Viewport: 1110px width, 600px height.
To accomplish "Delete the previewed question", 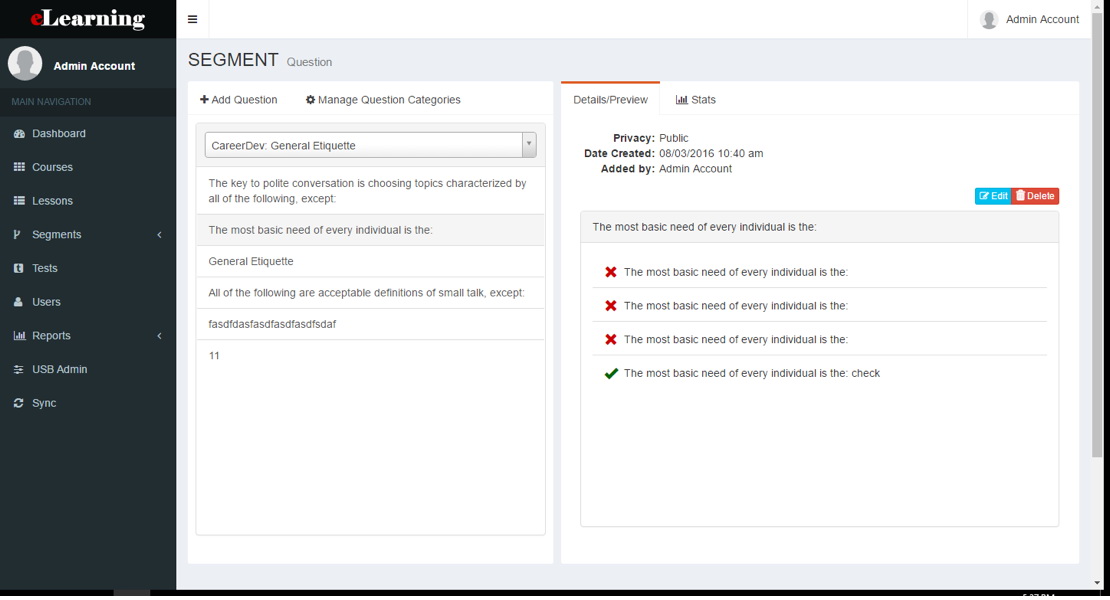I will pyautogui.click(x=1035, y=196).
